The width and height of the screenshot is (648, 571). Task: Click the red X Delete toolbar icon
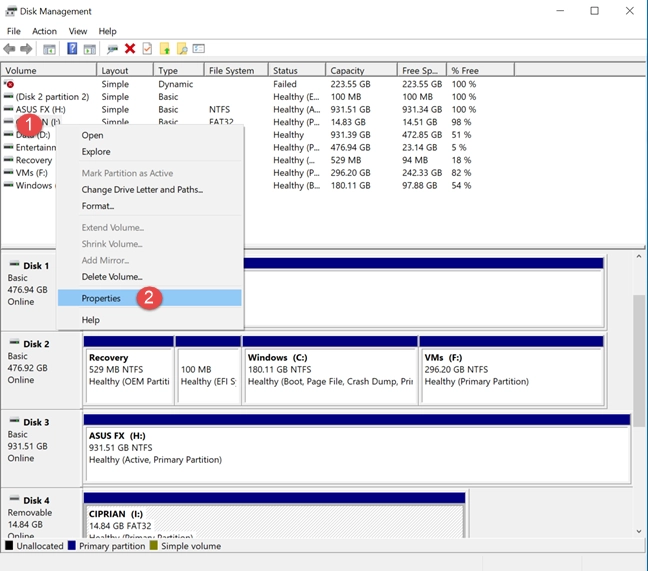pos(130,49)
